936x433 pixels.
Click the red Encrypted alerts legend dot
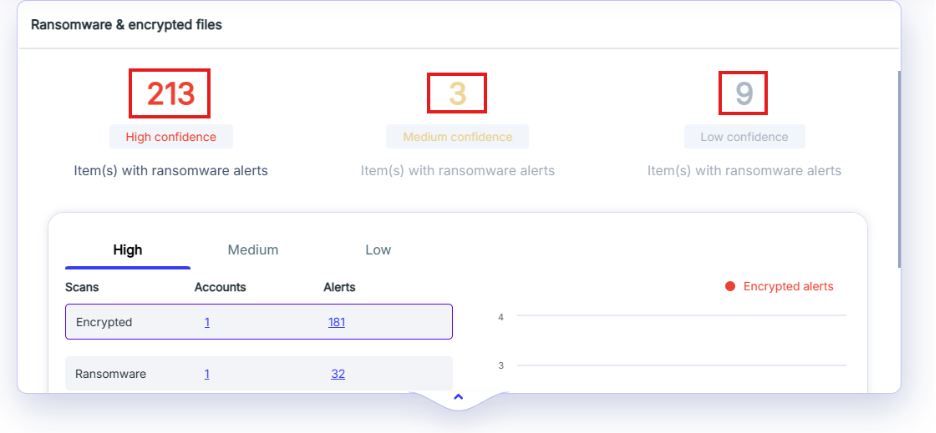point(729,287)
